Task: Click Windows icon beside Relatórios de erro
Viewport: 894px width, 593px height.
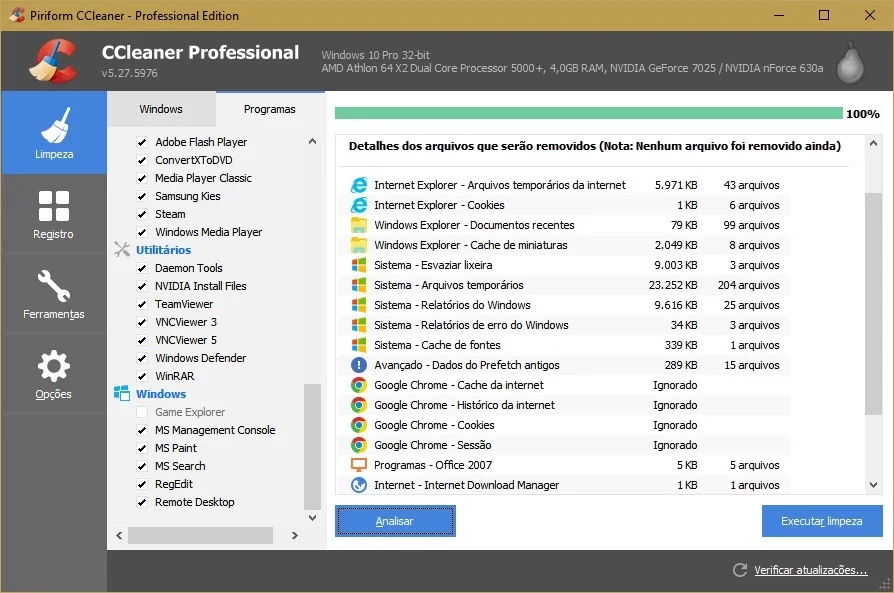Action: click(x=359, y=324)
